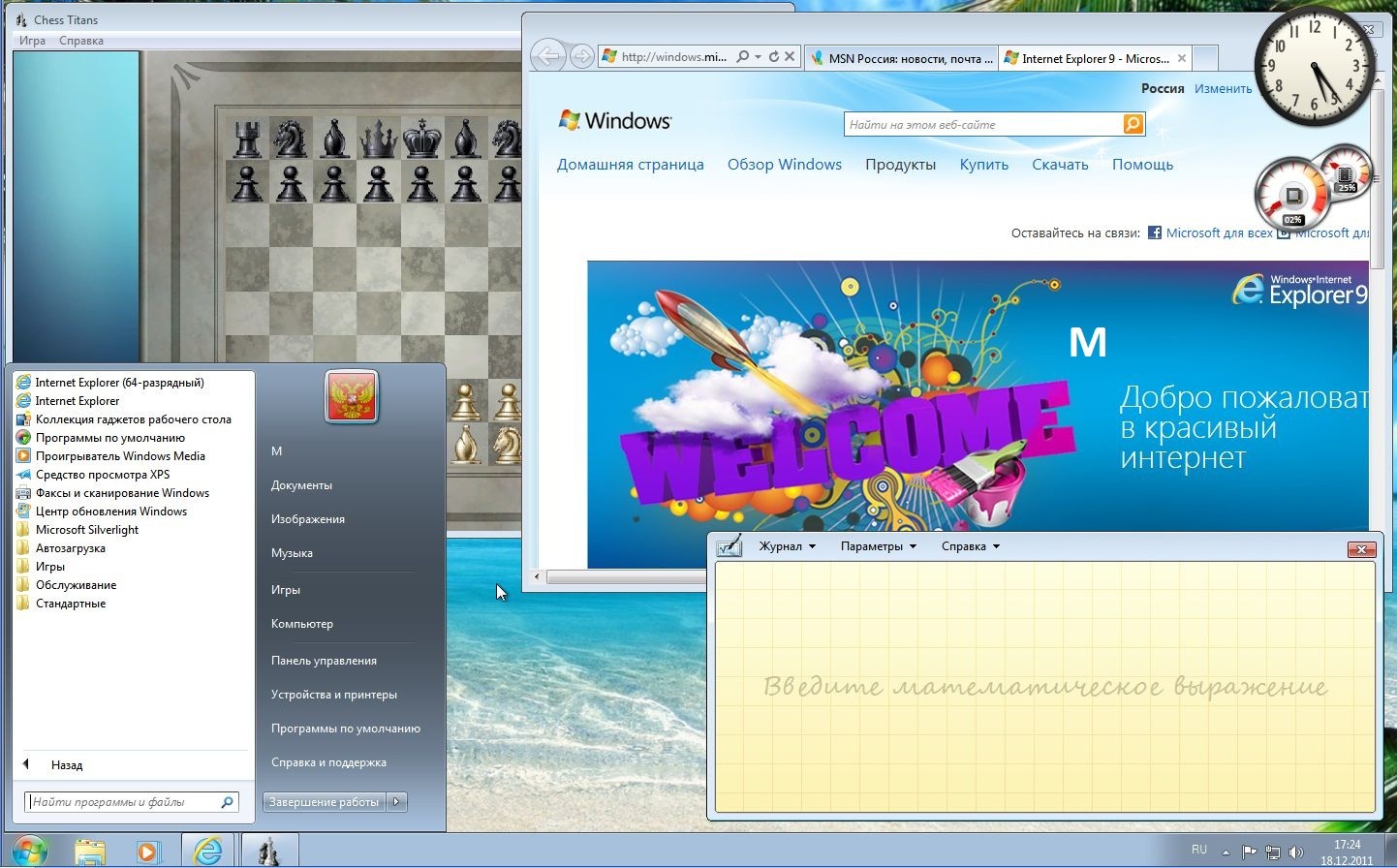
Task: Select the white knight chess piece
Action: (x=506, y=444)
